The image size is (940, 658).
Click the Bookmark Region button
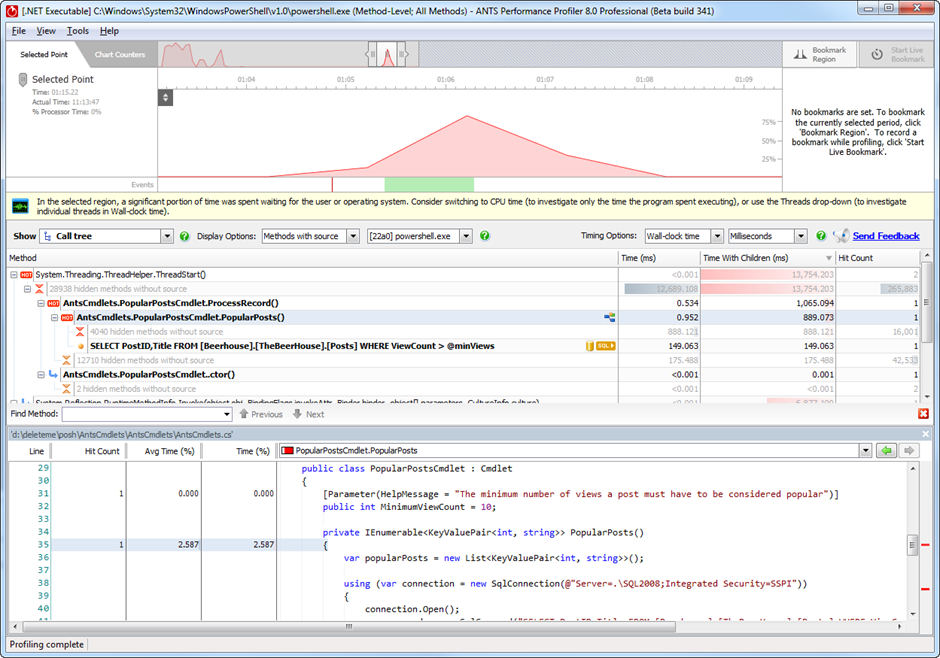pyautogui.click(x=820, y=55)
